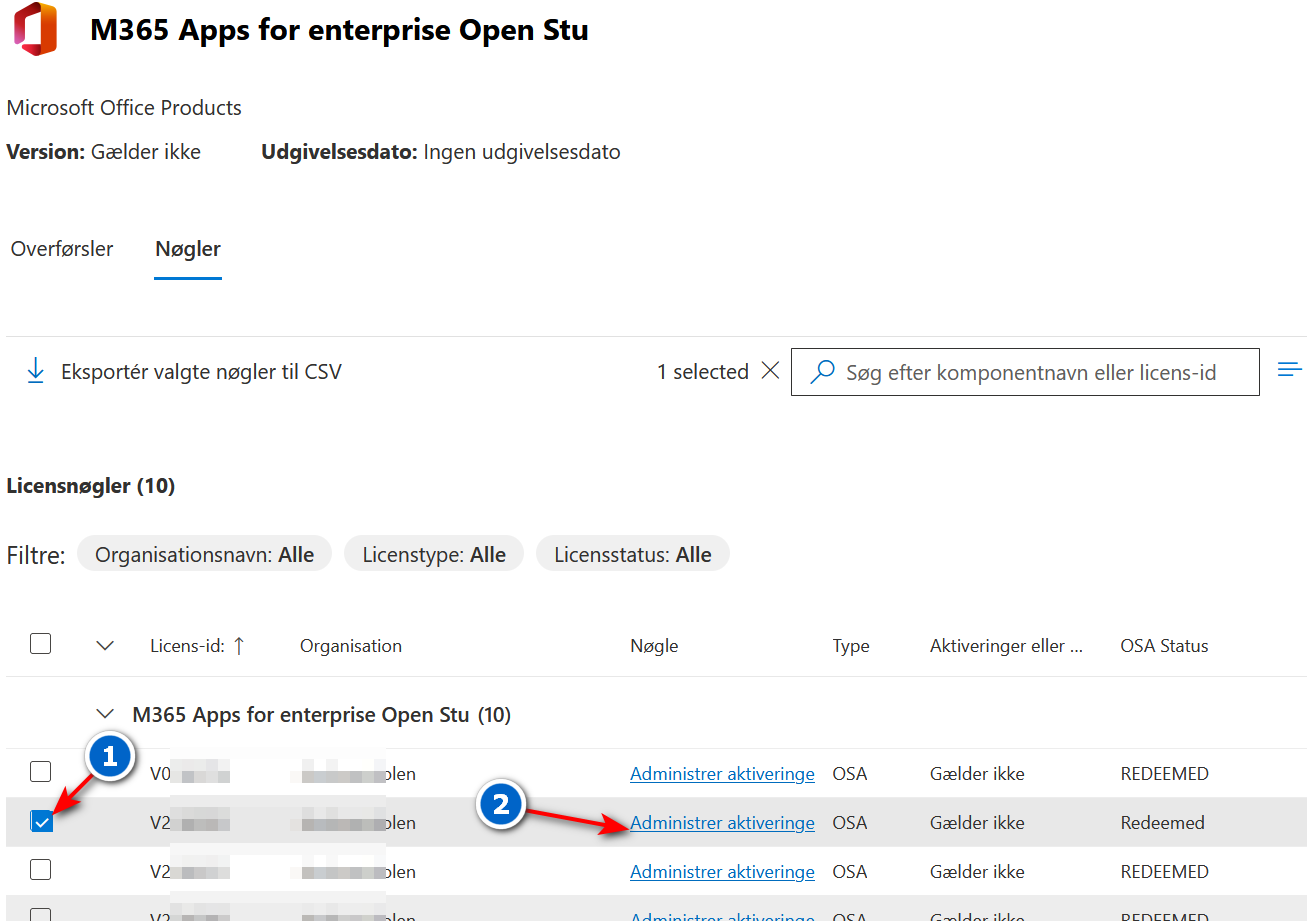
Task: Sort by Licens-id ascending arrow
Action: 238,646
